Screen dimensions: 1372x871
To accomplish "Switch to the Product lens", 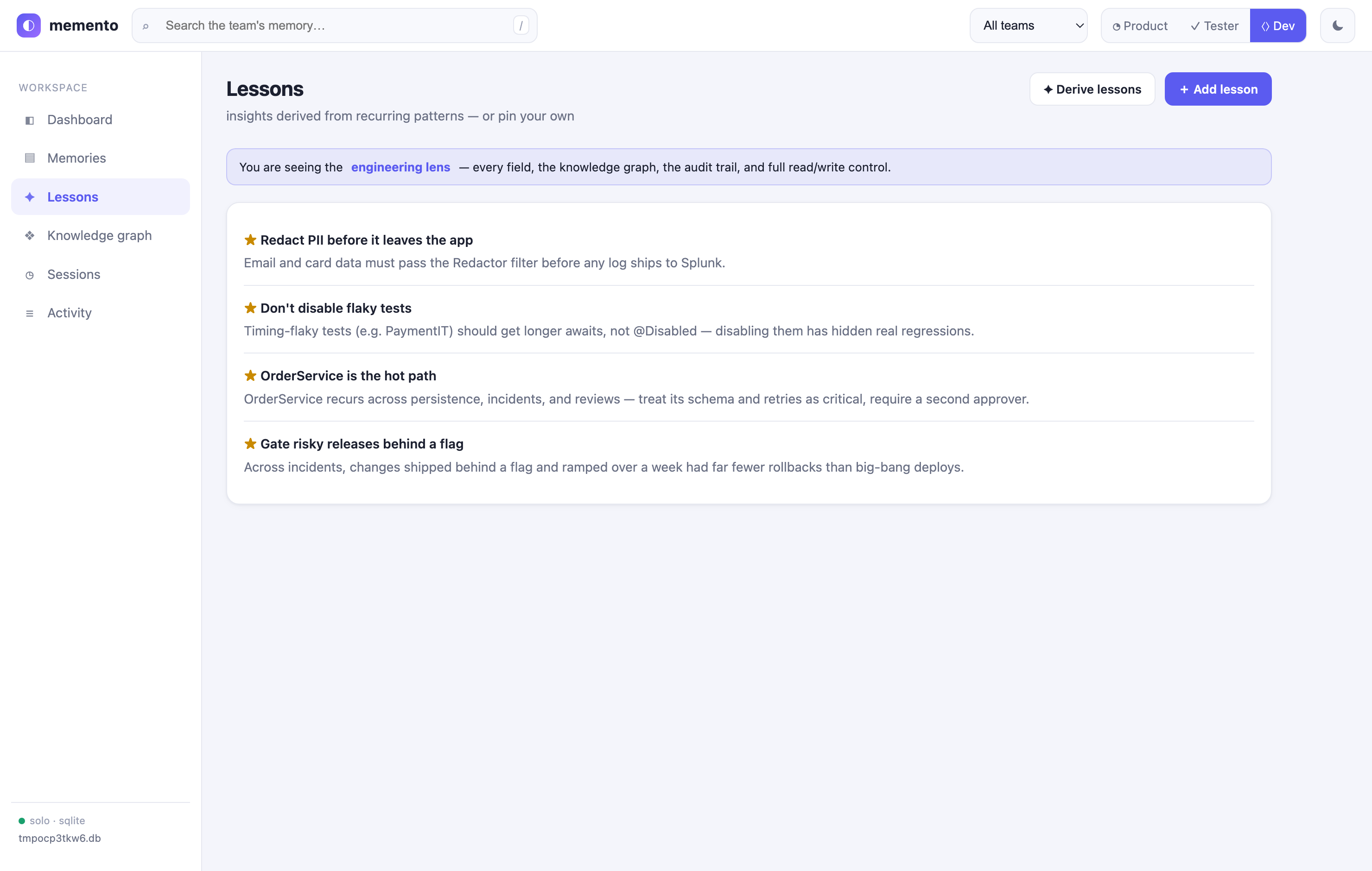I will click(1140, 25).
